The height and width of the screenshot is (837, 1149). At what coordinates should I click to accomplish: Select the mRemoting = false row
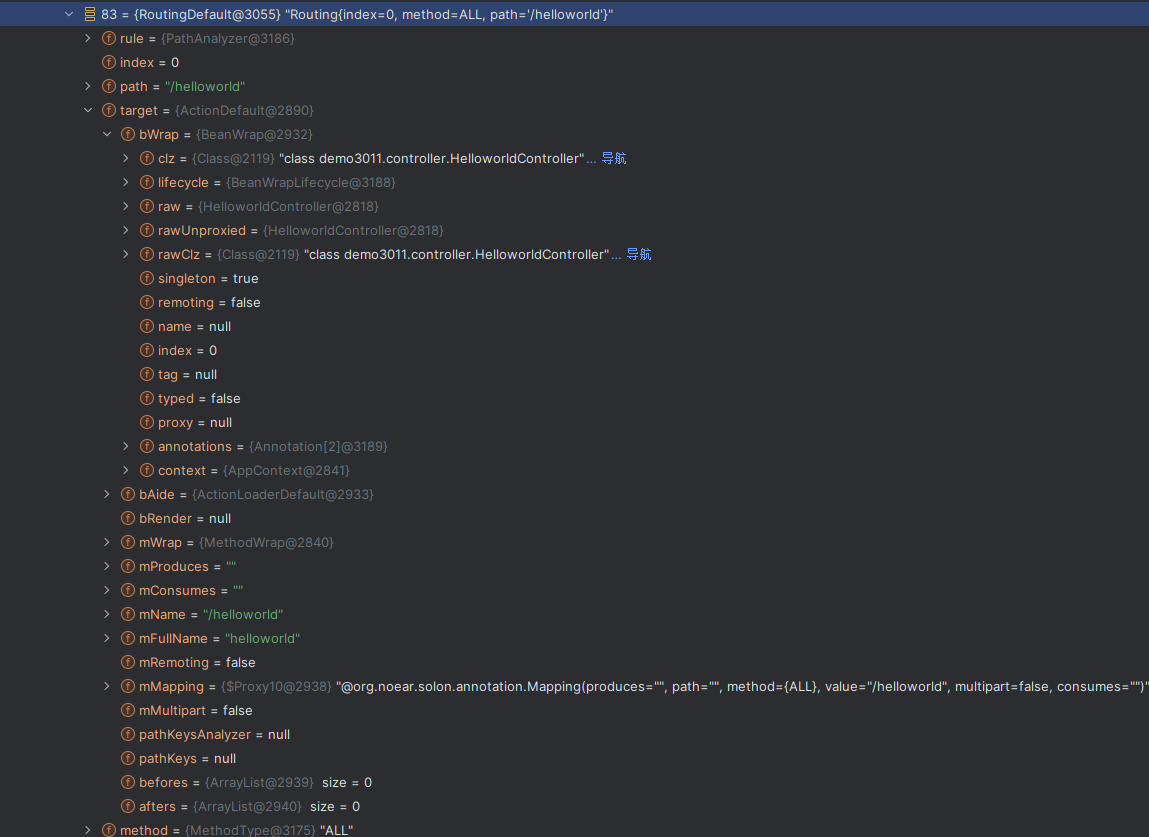[x=574, y=662]
